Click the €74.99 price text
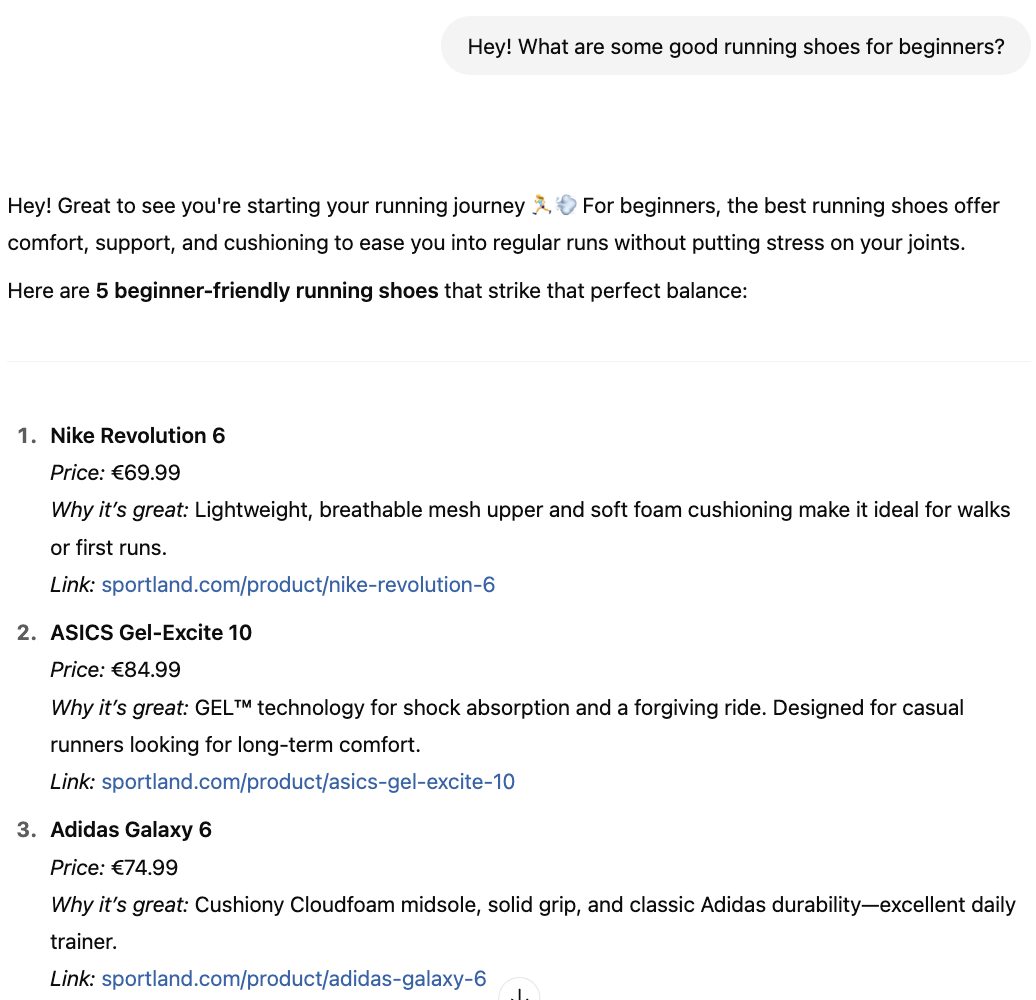This screenshot has height=1000, width=1036. point(145,867)
